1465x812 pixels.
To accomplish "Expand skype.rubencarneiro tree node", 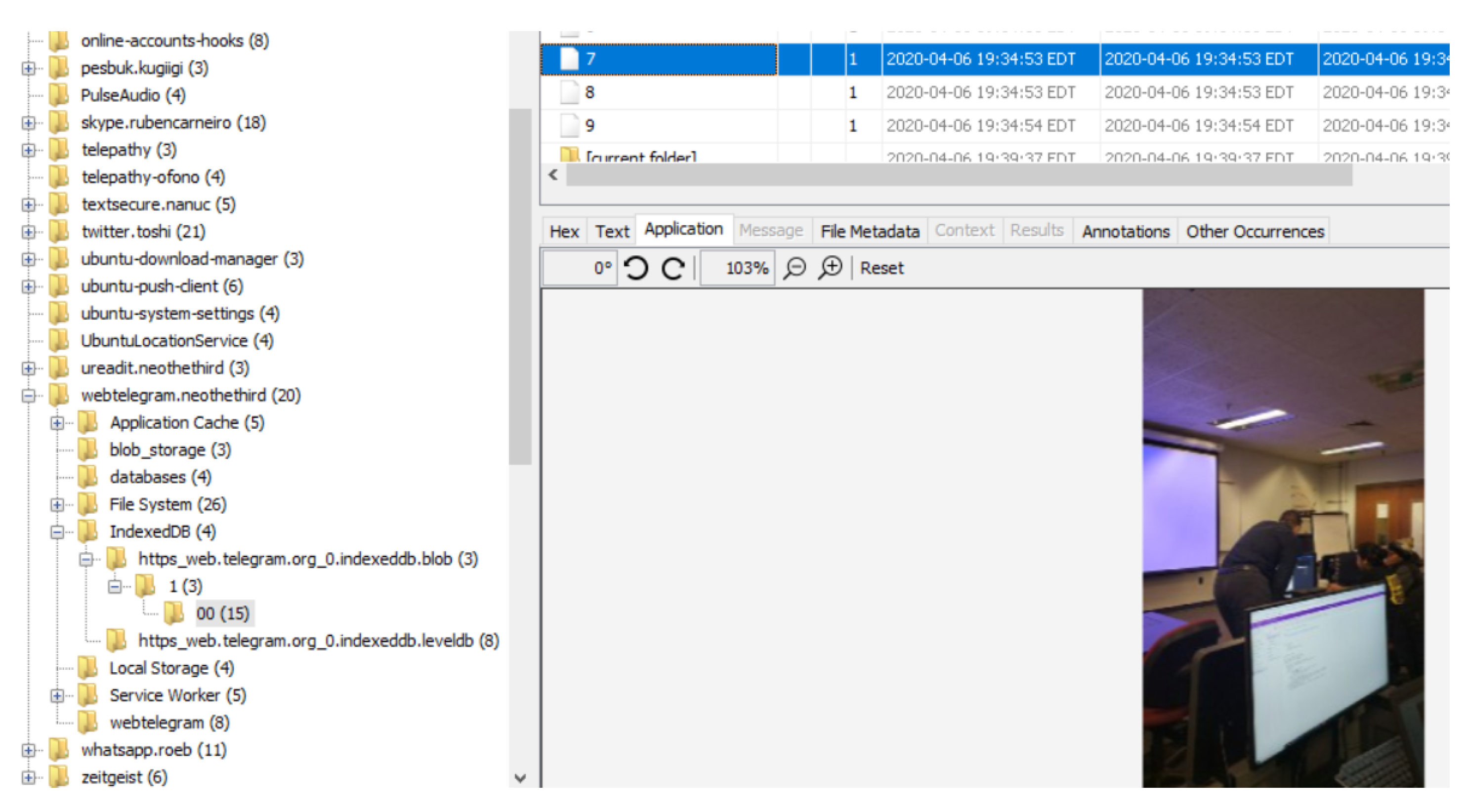I will pyautogui.click(x=29, y=123).
